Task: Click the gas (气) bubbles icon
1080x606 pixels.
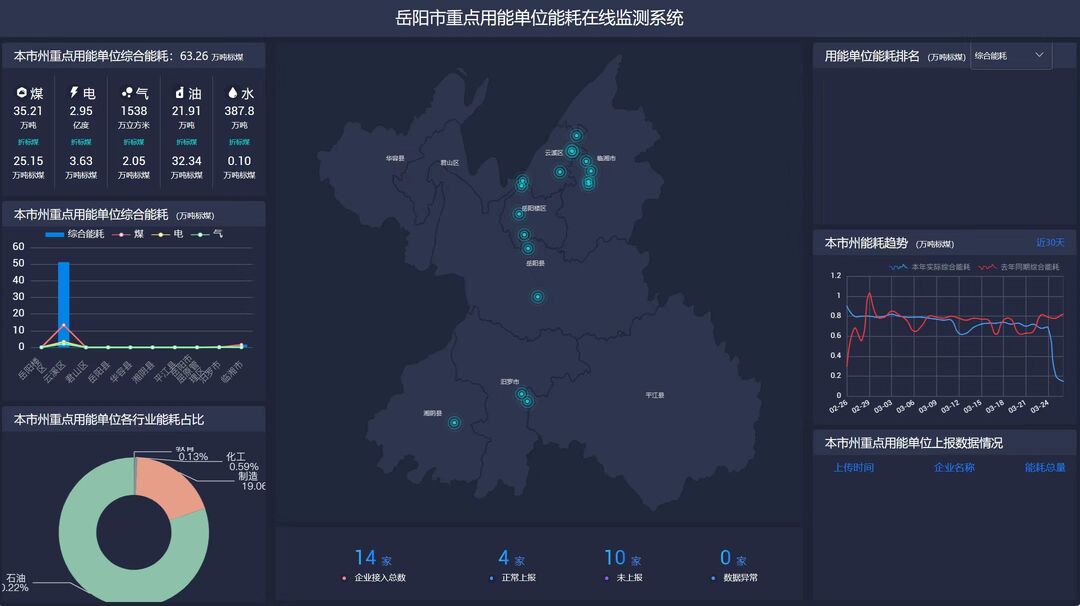Action: [x=127, y=93]
